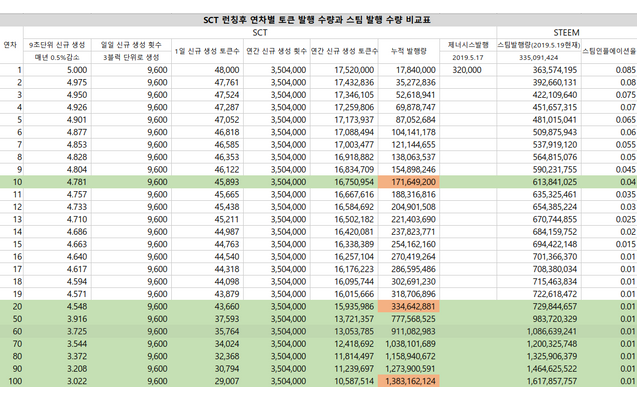Image resolution: width=644 pixels, height=394 pixels.
Task: Click the 777,568,525 cumulative cell
Action: click(414, 319)
